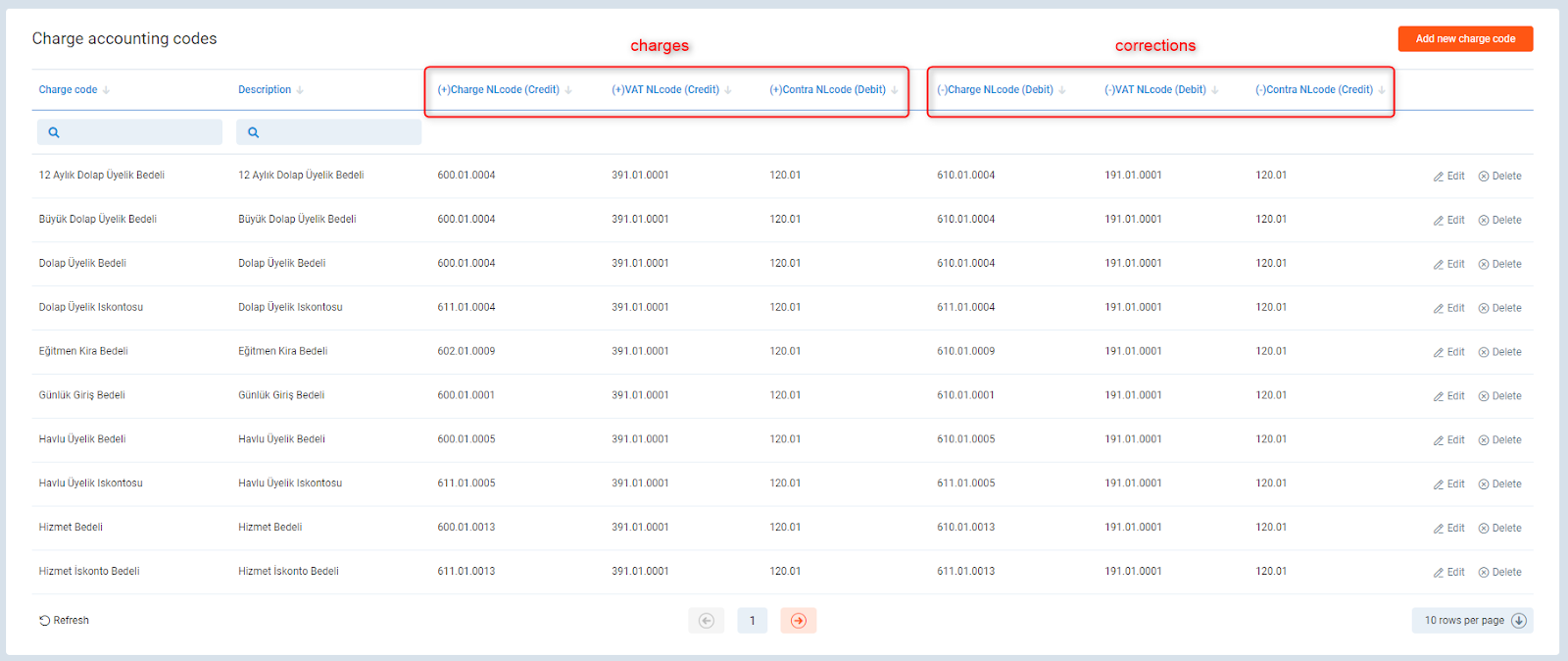The image size is (1568, 661).
Task: Click the Refresh icon at bottom left
Action: pyautogui.click(x=44, y=621)
